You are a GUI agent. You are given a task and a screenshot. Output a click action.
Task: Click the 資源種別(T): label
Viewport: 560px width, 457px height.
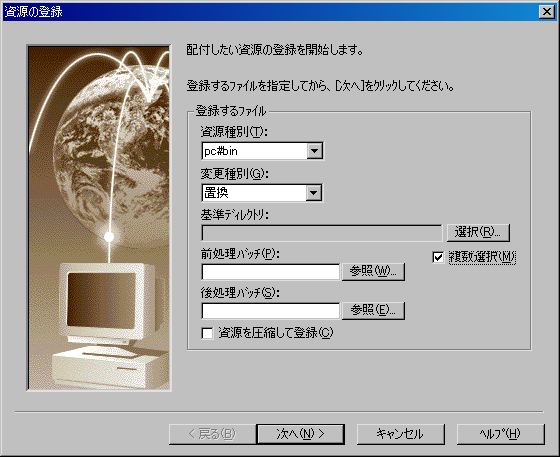point(234,132)
